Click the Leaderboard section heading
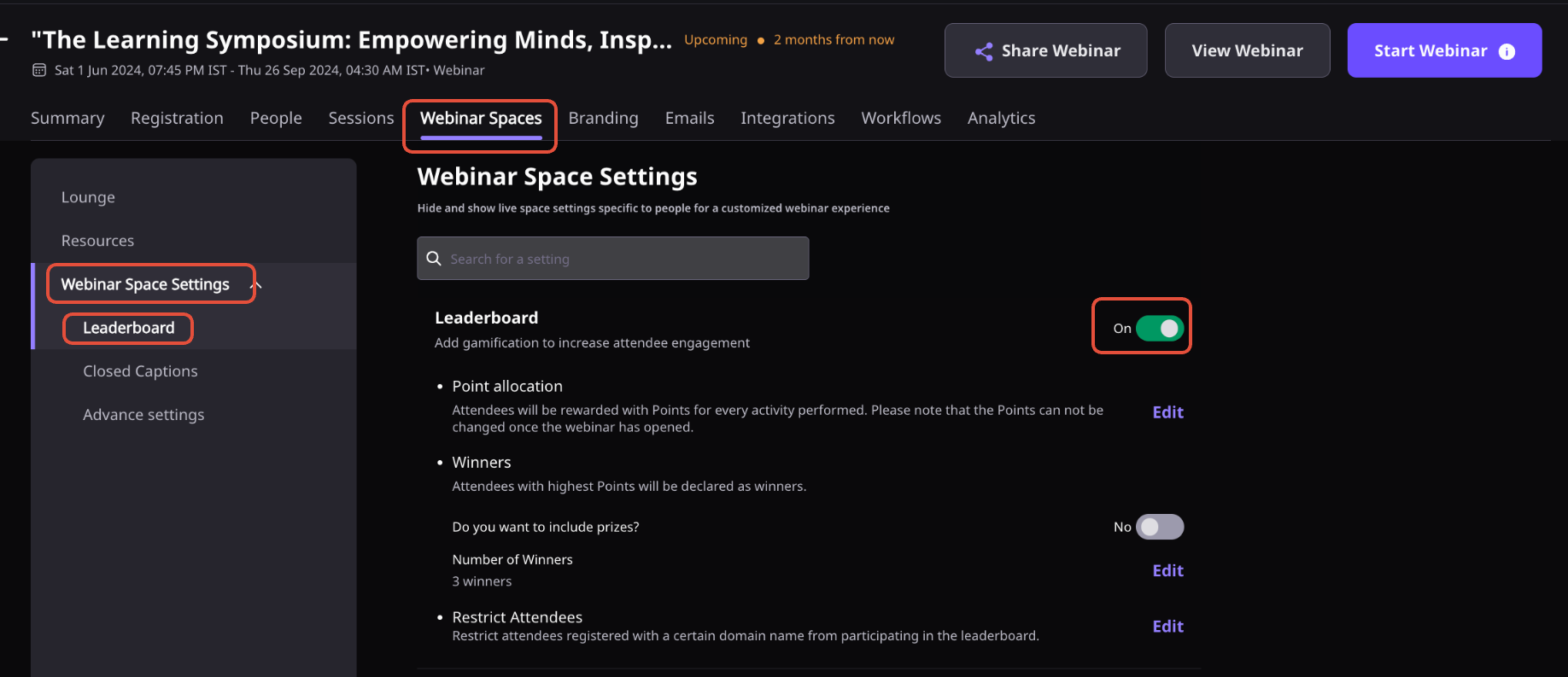Viewport: 1568px width, 677px height. [486, 318]
